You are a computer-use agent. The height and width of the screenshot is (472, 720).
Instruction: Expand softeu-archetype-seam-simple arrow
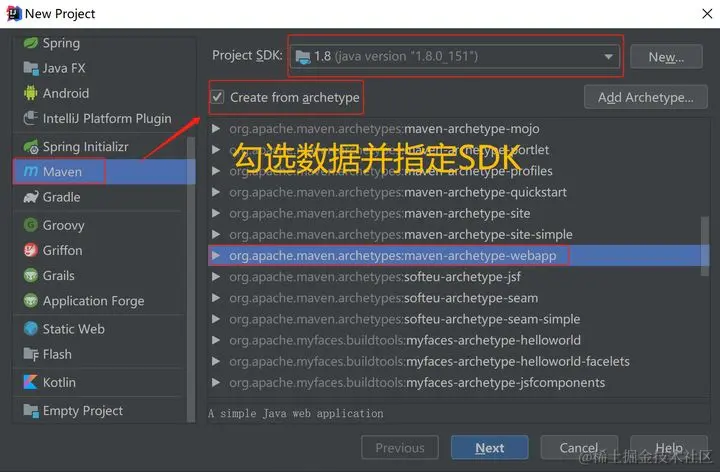coord(215,319)
